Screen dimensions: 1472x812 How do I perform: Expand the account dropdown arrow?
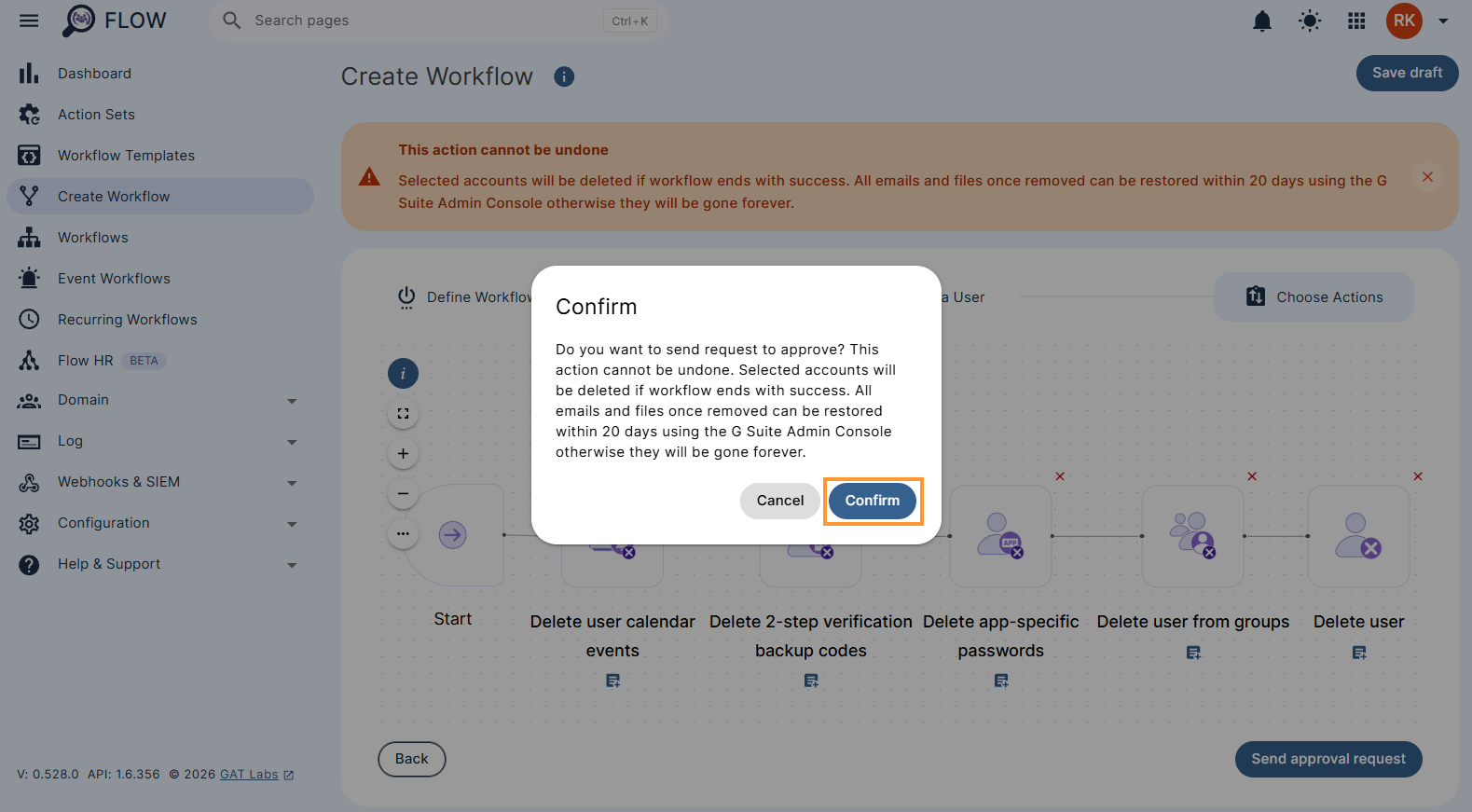click(x=1443, y=21)
